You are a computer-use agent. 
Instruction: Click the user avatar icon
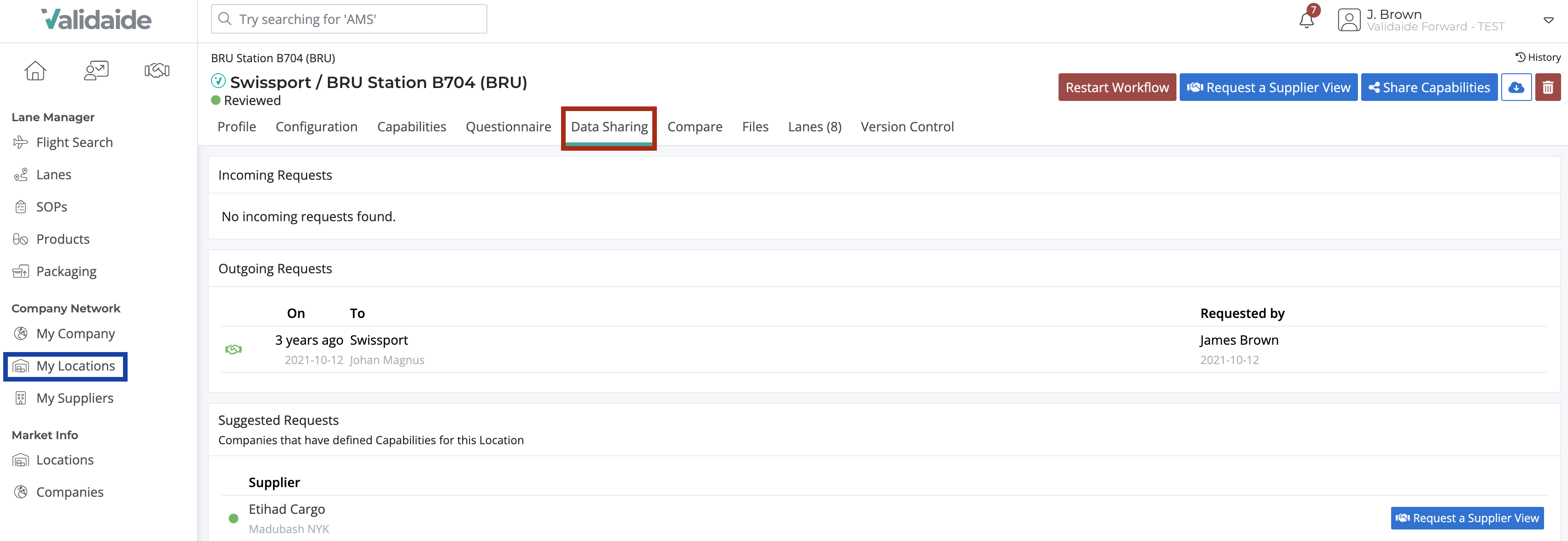(x=1349, y=20)
